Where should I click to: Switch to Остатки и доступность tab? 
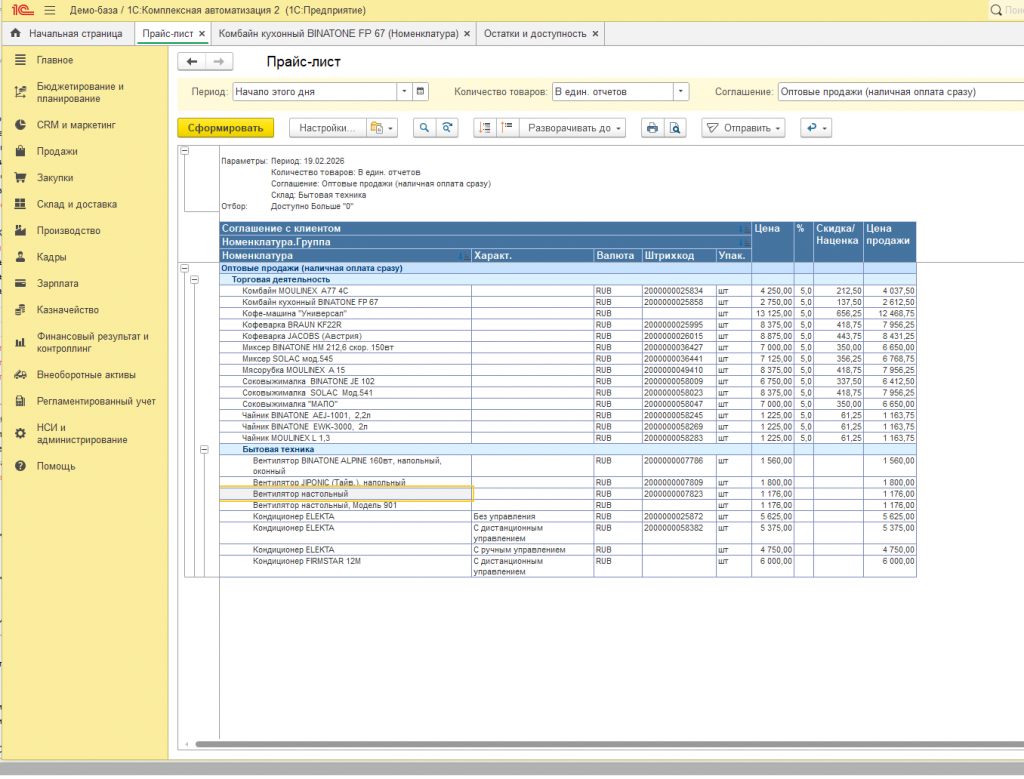(534, 33)
